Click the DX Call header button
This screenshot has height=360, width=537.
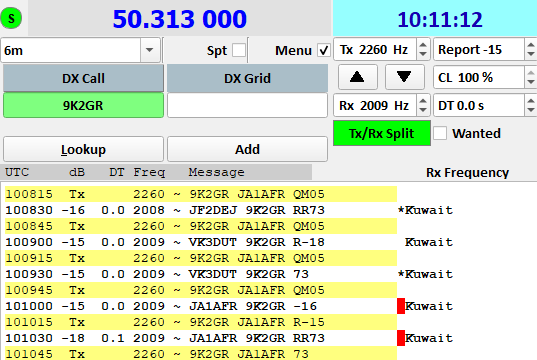pos(83,78)
